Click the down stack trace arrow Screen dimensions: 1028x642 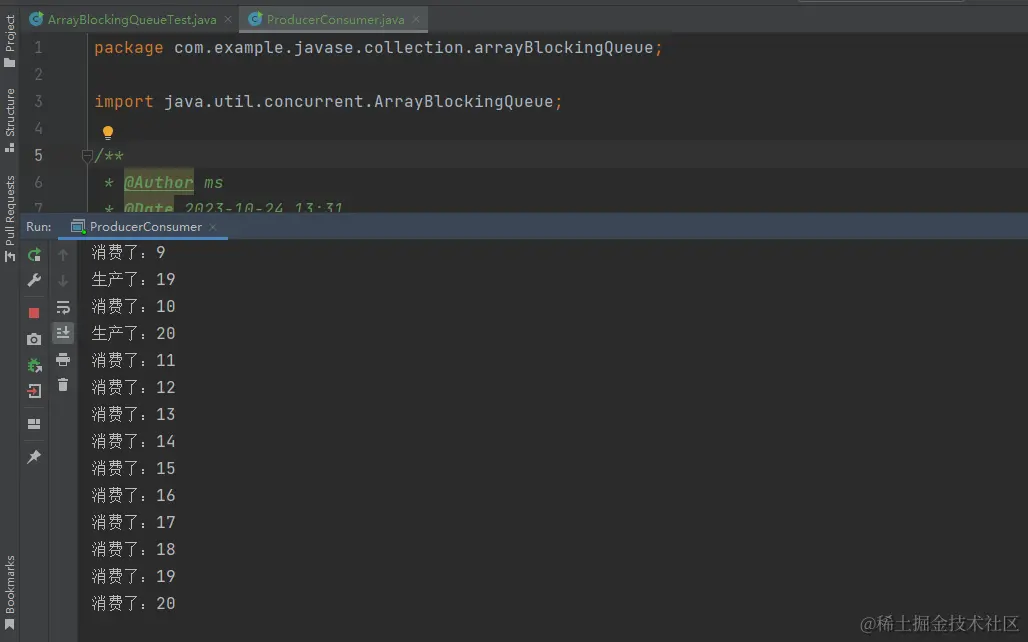63,281
